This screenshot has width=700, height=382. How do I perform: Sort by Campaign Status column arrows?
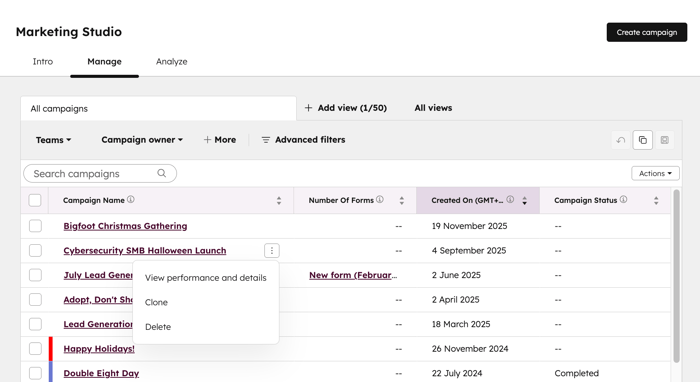click(656, 200)
